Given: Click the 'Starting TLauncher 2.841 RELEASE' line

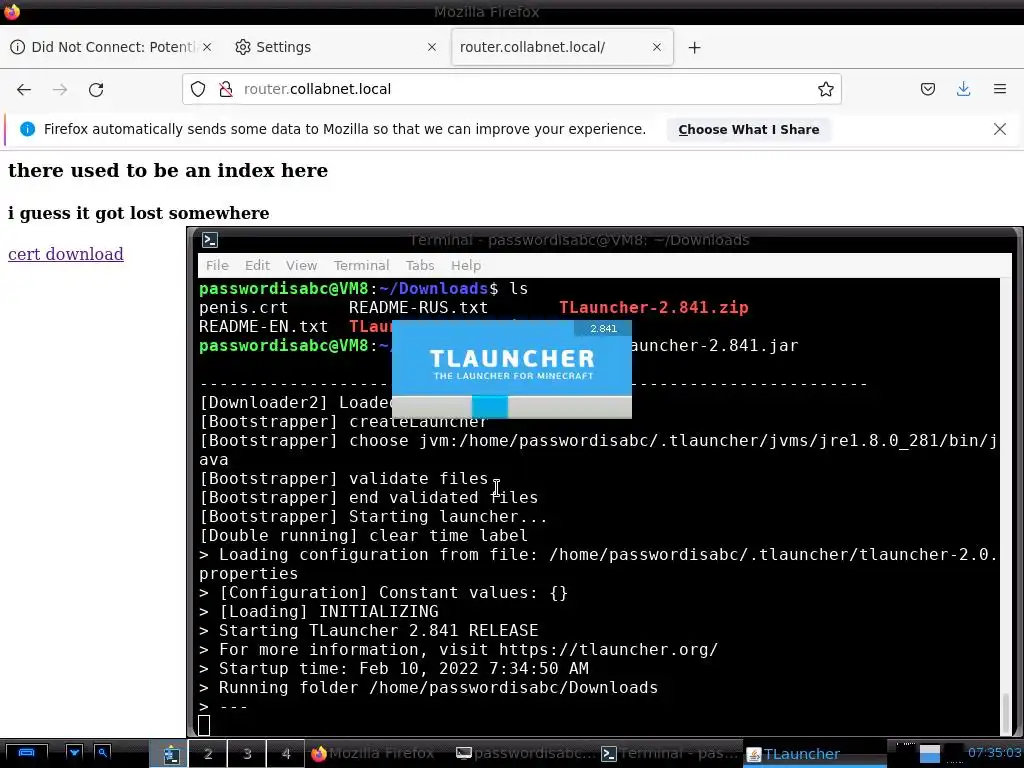Looking at the screenshot, I should click(x=378, y=631).
